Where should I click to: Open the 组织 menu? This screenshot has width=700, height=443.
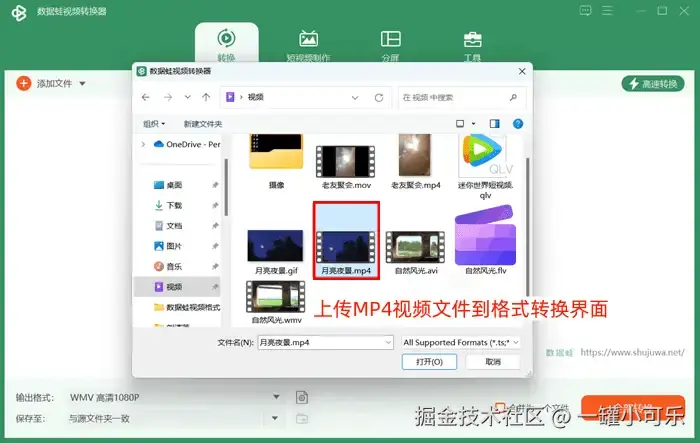(154, 124)
